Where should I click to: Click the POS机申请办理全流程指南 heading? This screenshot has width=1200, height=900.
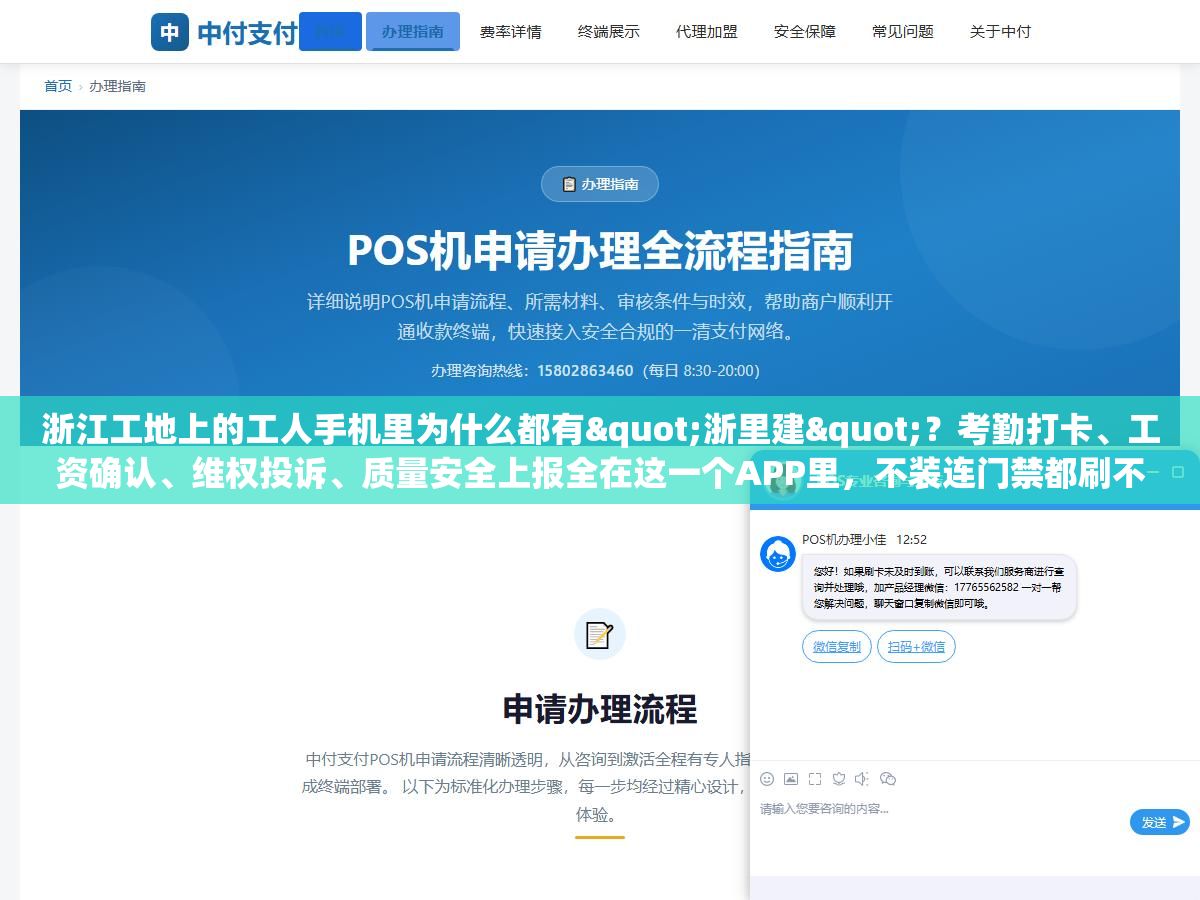point(600,250)
